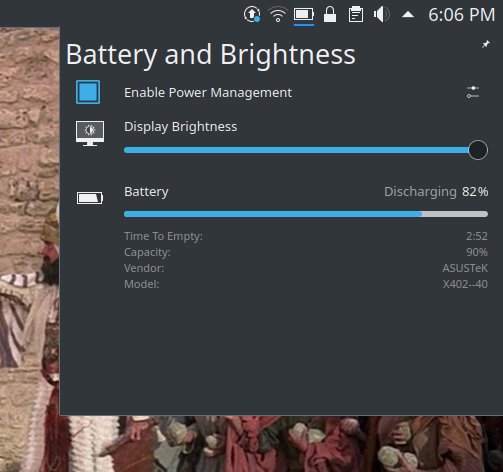Click the battery icon beside Battery label
The width and height of the screenshot is (503, 472).
coord(90,198)
